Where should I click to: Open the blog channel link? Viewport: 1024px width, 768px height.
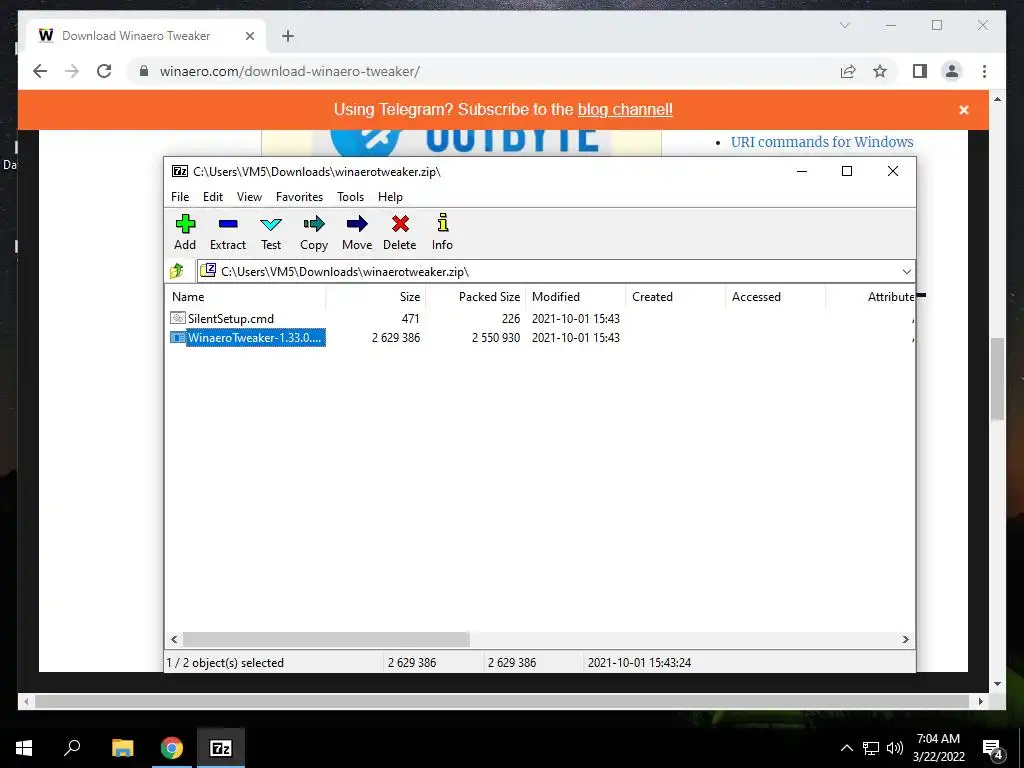pyautogui.click(x=625, y=109)
